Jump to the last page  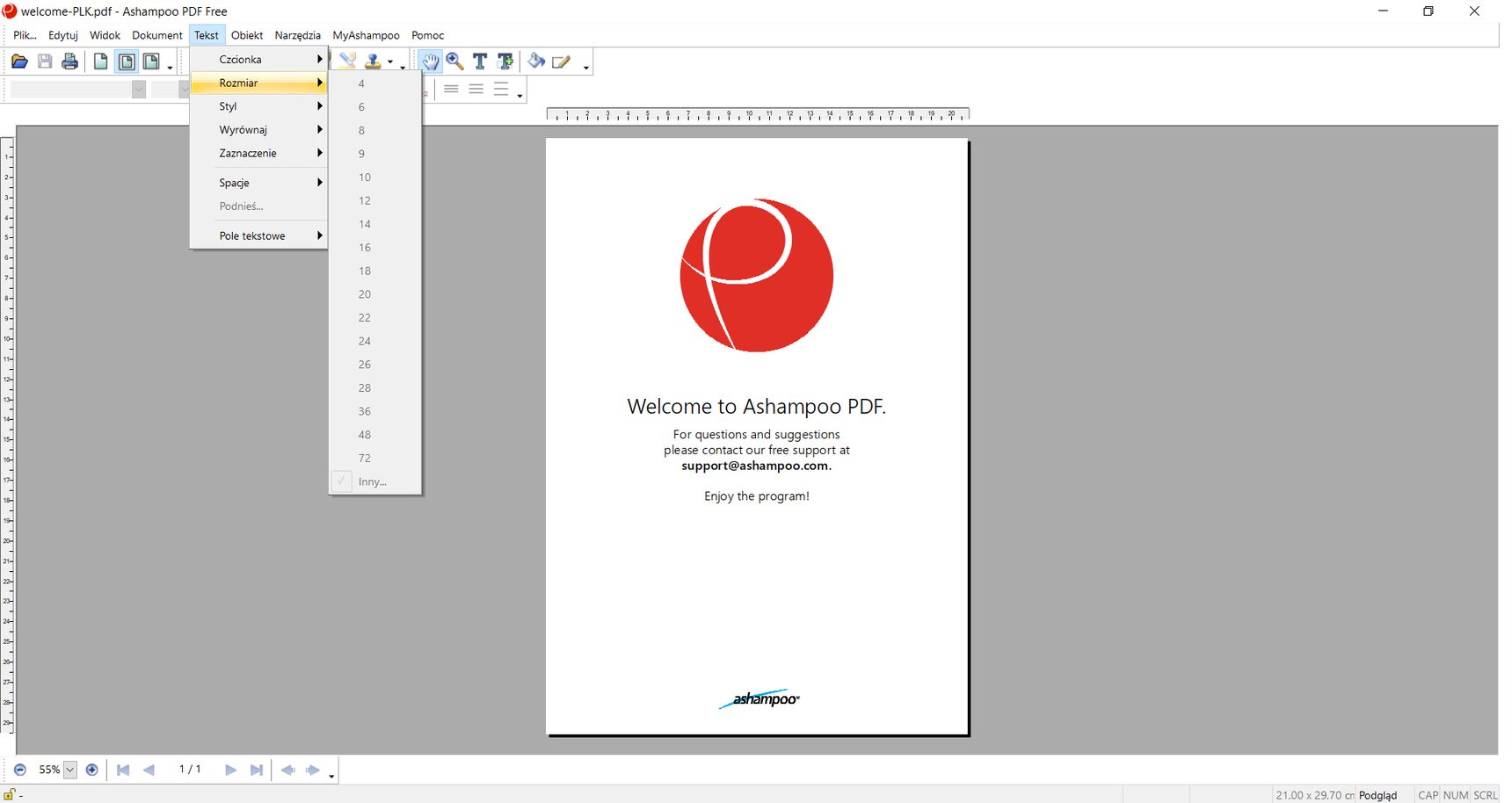tap(257, 770)
